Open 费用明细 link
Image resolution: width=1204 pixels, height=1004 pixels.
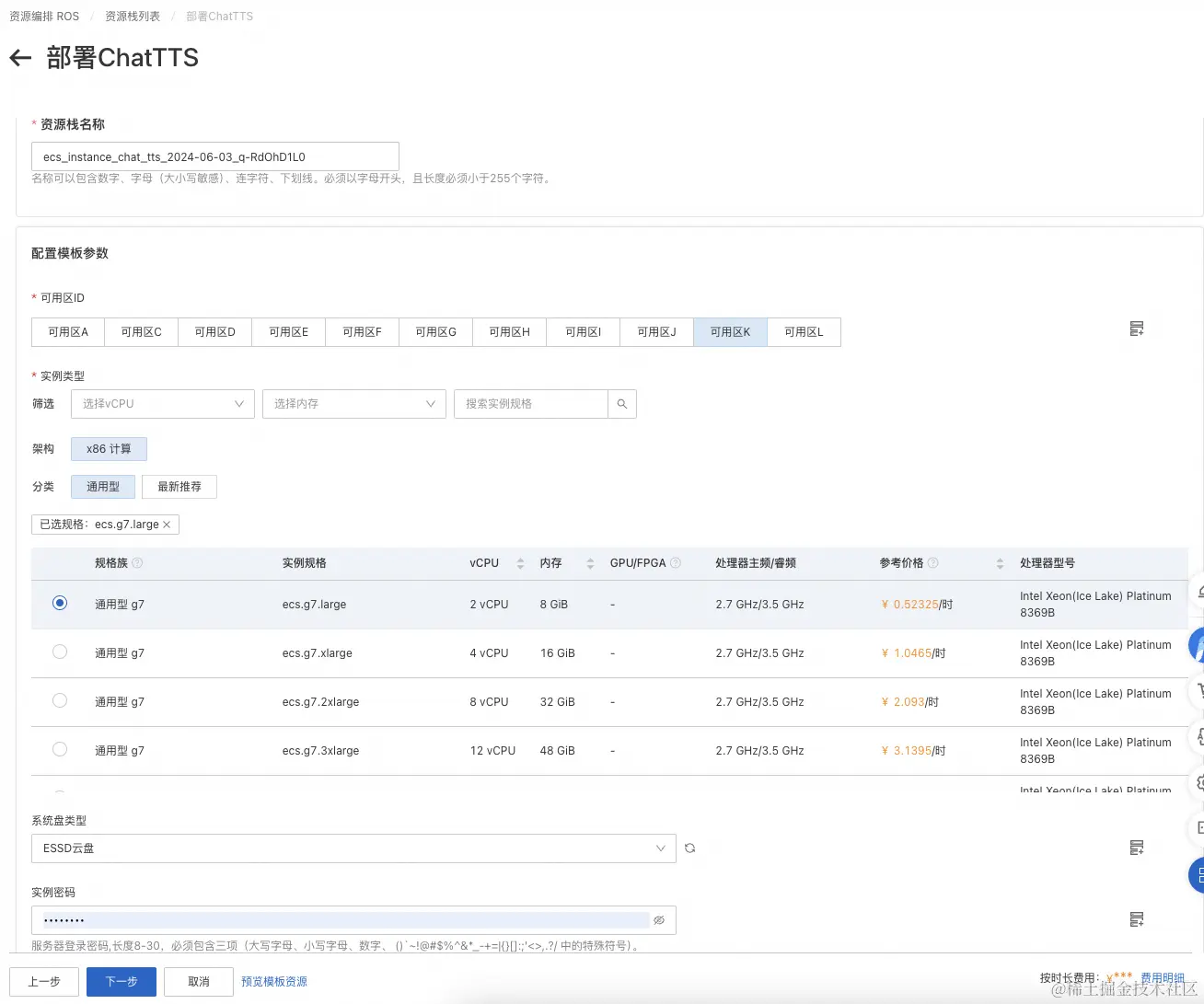point(1163,978)
